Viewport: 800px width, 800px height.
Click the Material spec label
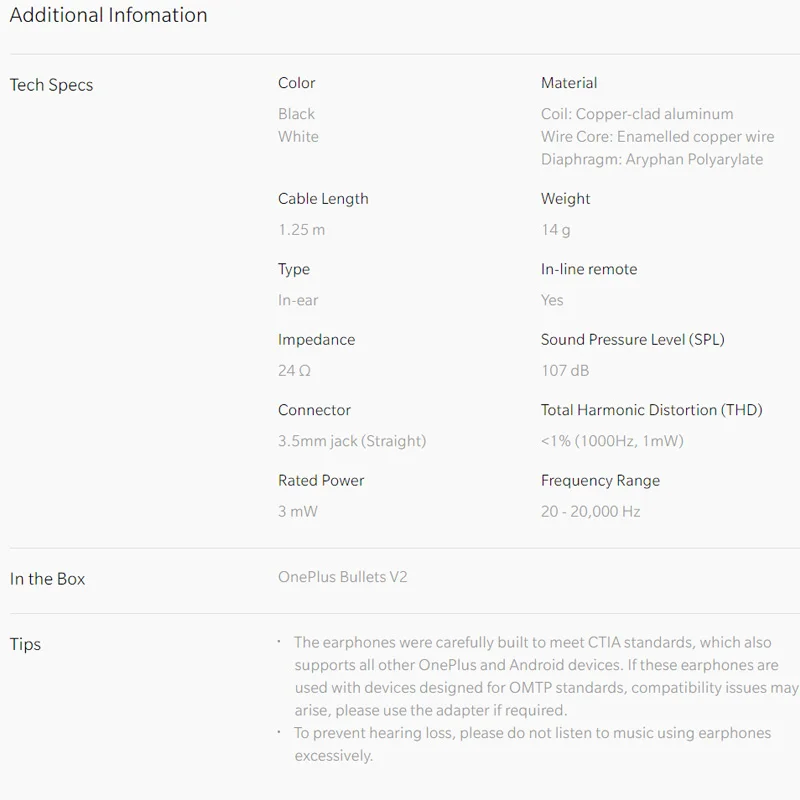(x=569, y=83)
